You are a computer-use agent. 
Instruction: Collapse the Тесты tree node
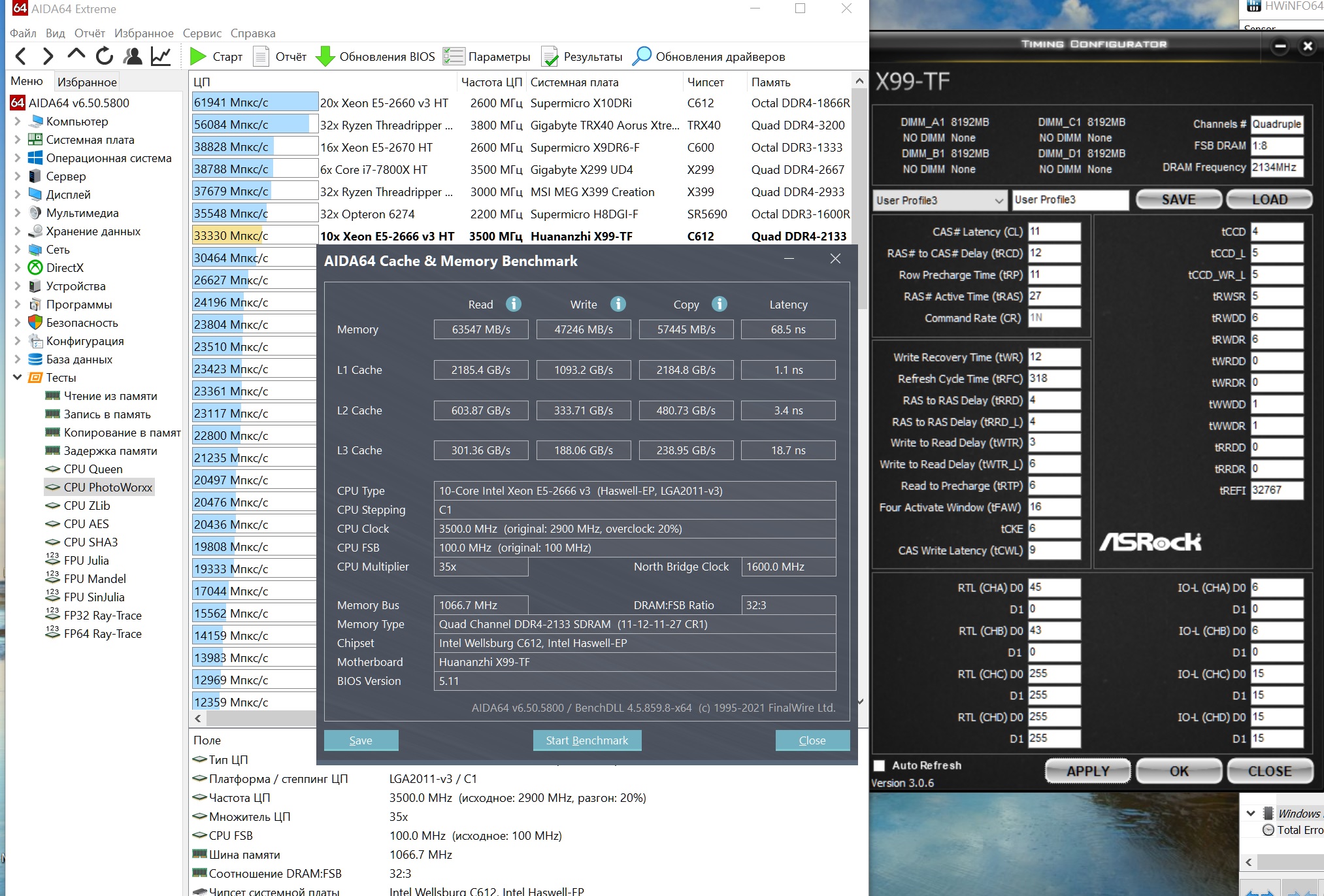[x=18, y=378]
